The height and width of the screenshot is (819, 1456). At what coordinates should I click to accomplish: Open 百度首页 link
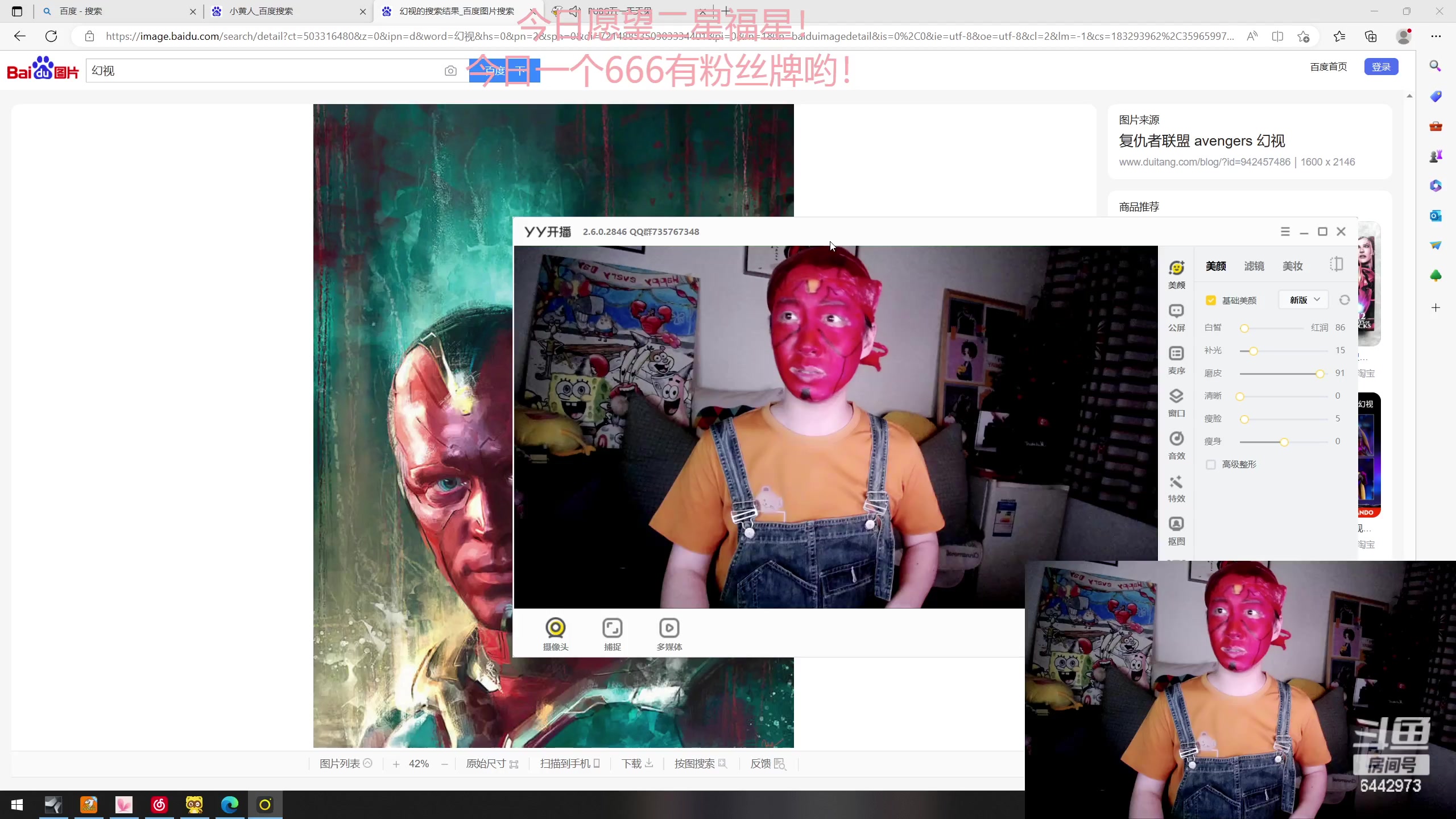click(1328, 67)
